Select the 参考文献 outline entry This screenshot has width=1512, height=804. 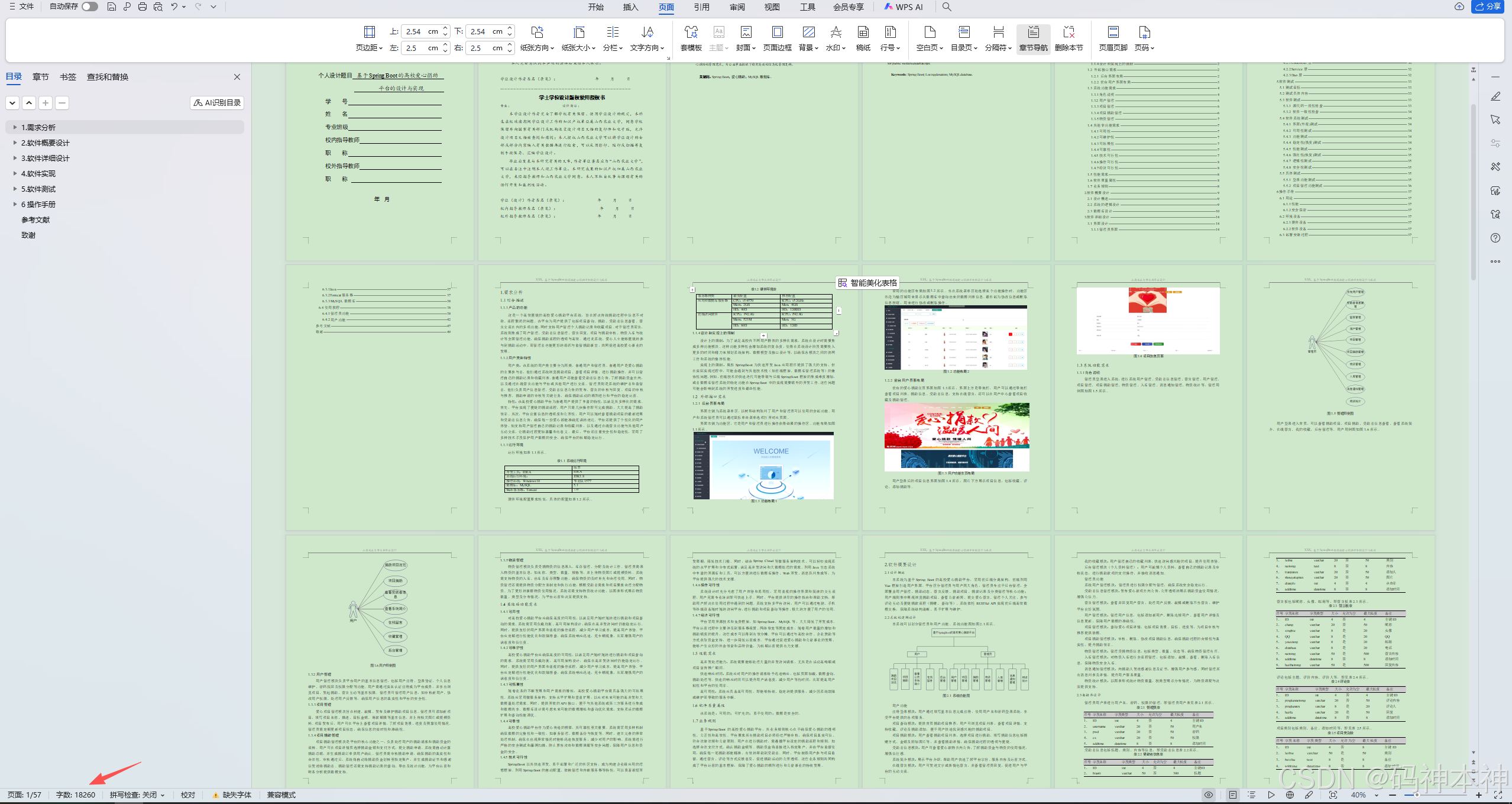(35, 219)
